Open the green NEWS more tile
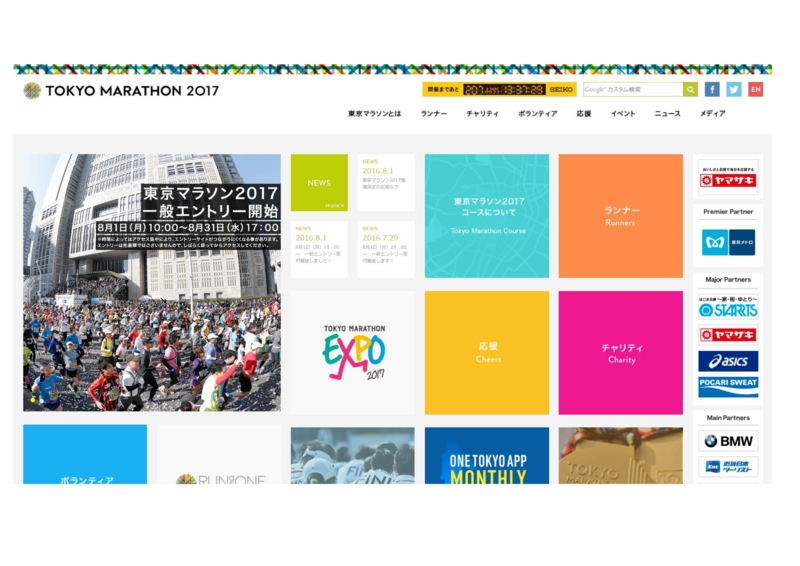This screenshot has width=800, height=566. pyautogui.click(x=319, y=183)
